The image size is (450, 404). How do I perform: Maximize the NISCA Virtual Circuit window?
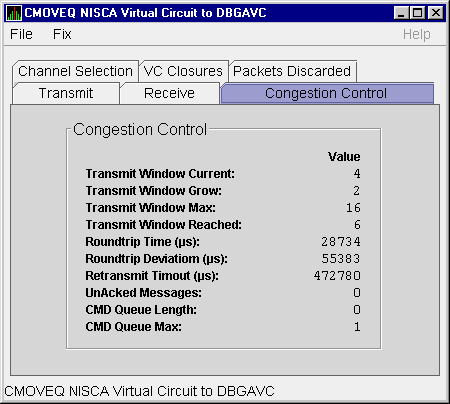417,13
